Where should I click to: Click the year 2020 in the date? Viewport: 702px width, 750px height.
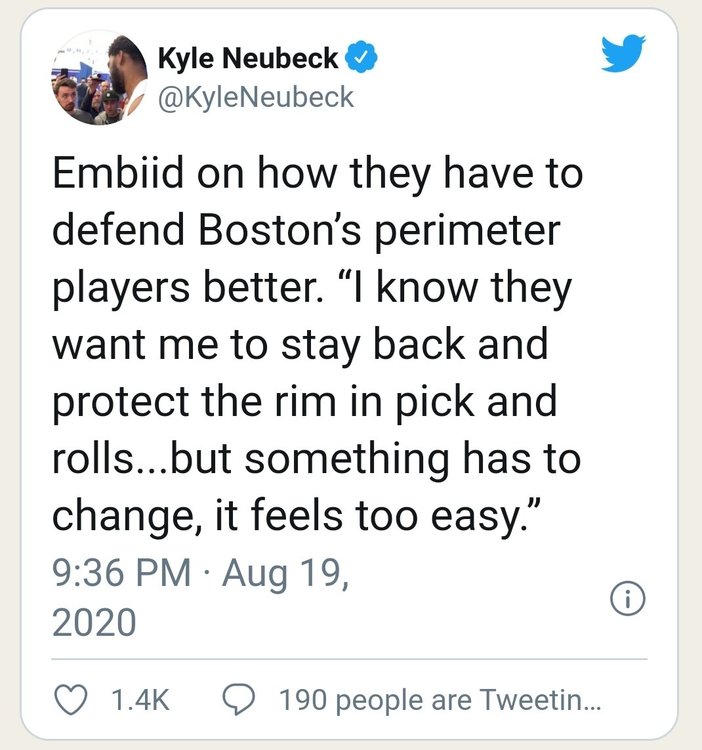pyautogui.click(x=93, y=622)
